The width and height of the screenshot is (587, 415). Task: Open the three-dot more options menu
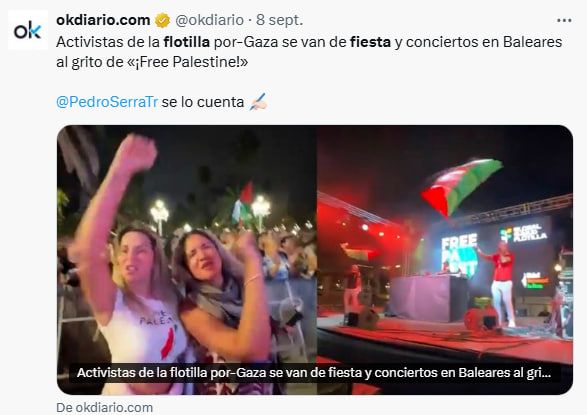[564, 21]
